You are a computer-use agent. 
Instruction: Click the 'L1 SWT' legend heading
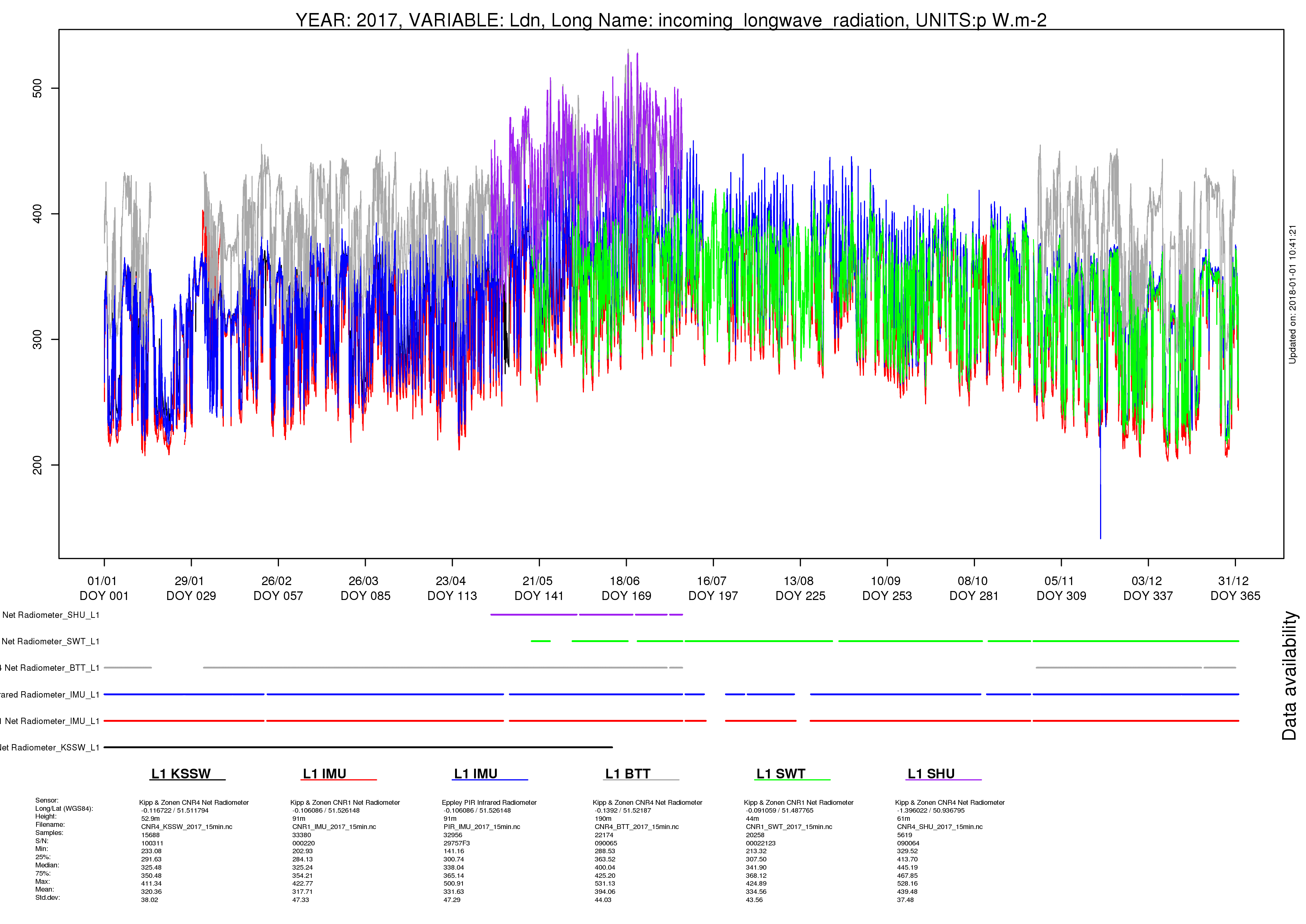[781, 774]
